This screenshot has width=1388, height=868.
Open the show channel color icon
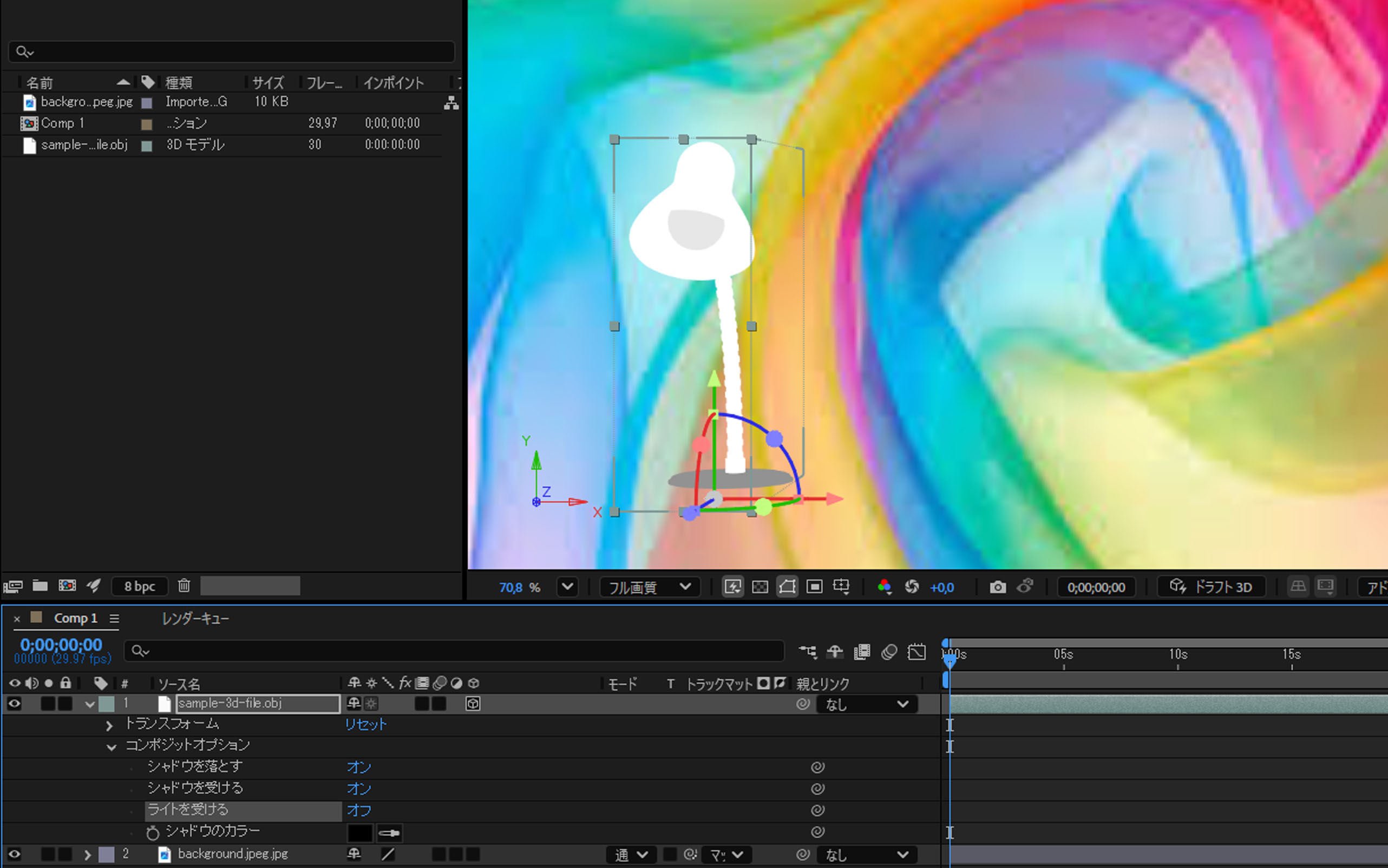(885, 587)
